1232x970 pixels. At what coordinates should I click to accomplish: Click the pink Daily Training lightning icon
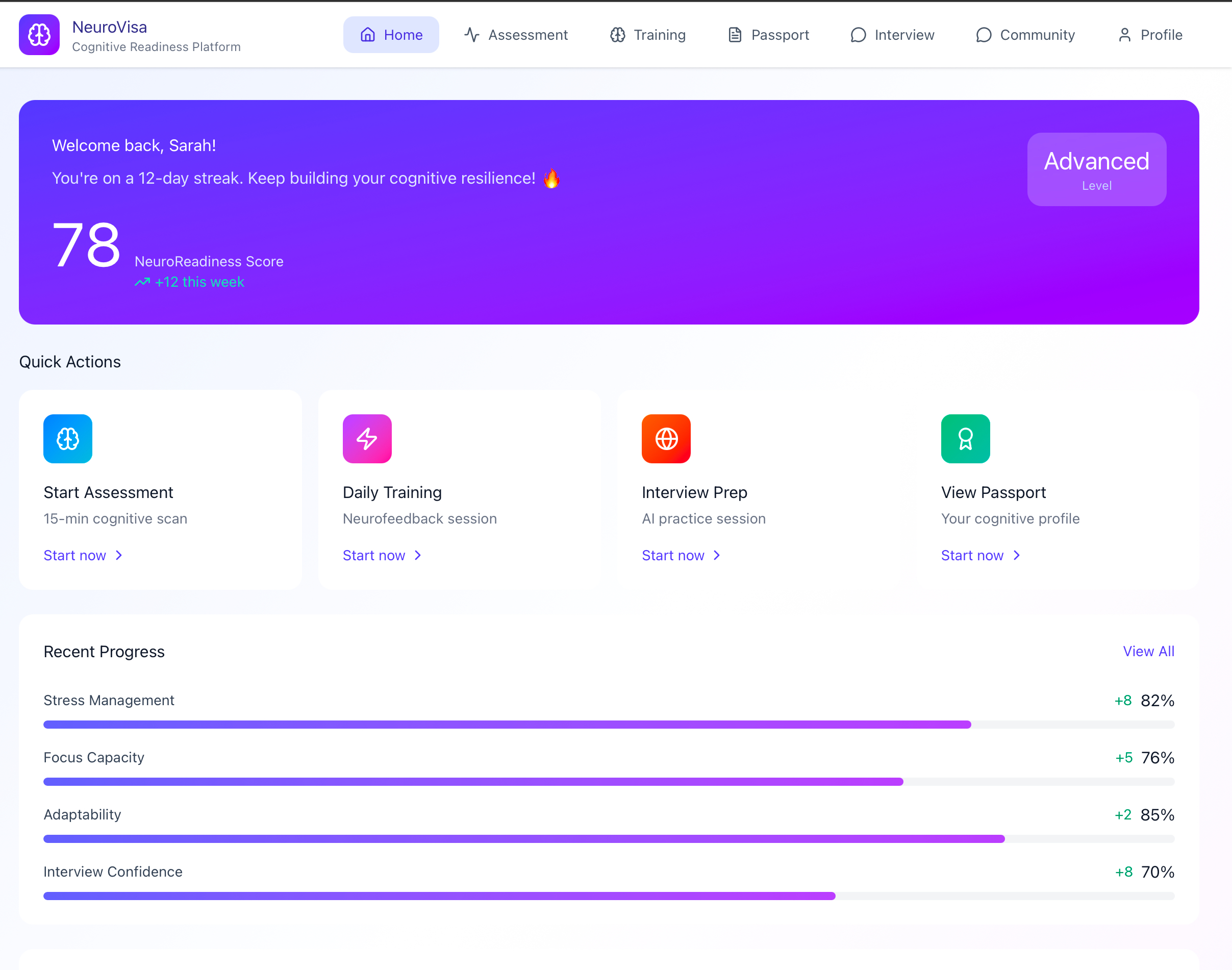click(x=367, y=438)
